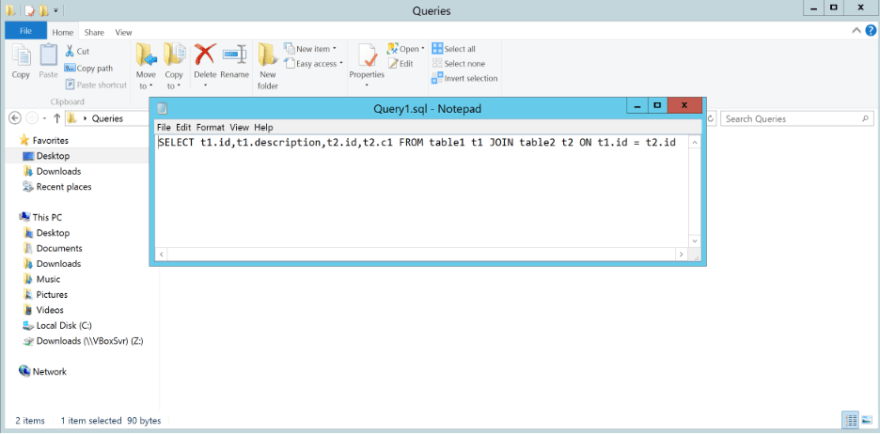880x434 pixels.
Task: Click the Select all icon
Action: click(437, 49)
